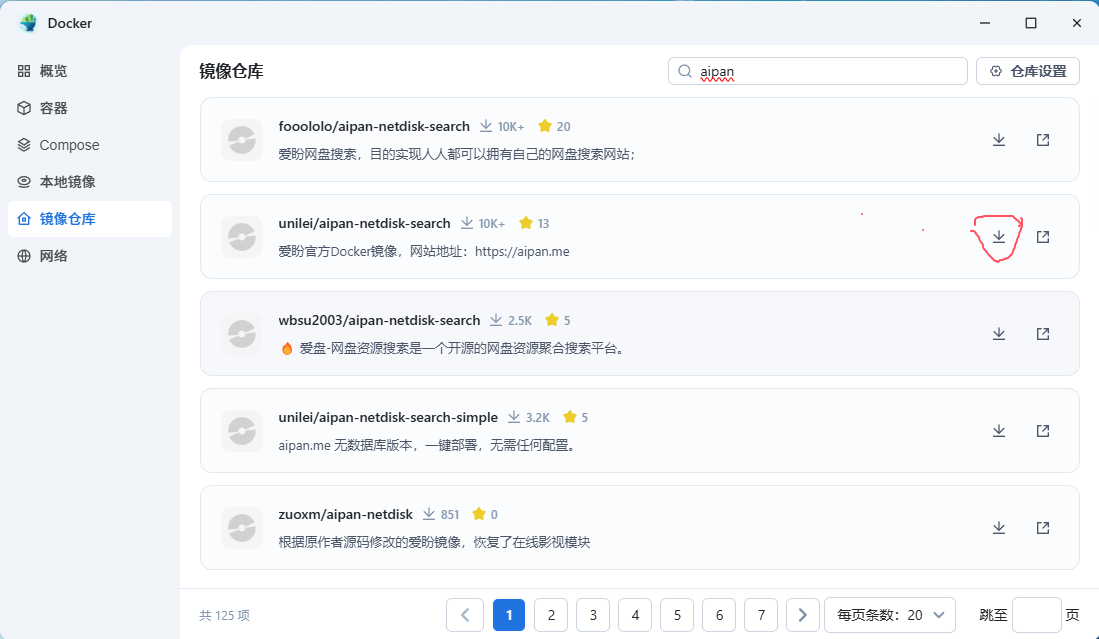Image resolution: width=1099 pixels, height=639 pixels.
Task: Download the wbsu2003/aipan-netdisk-search image
Action: 998,334
